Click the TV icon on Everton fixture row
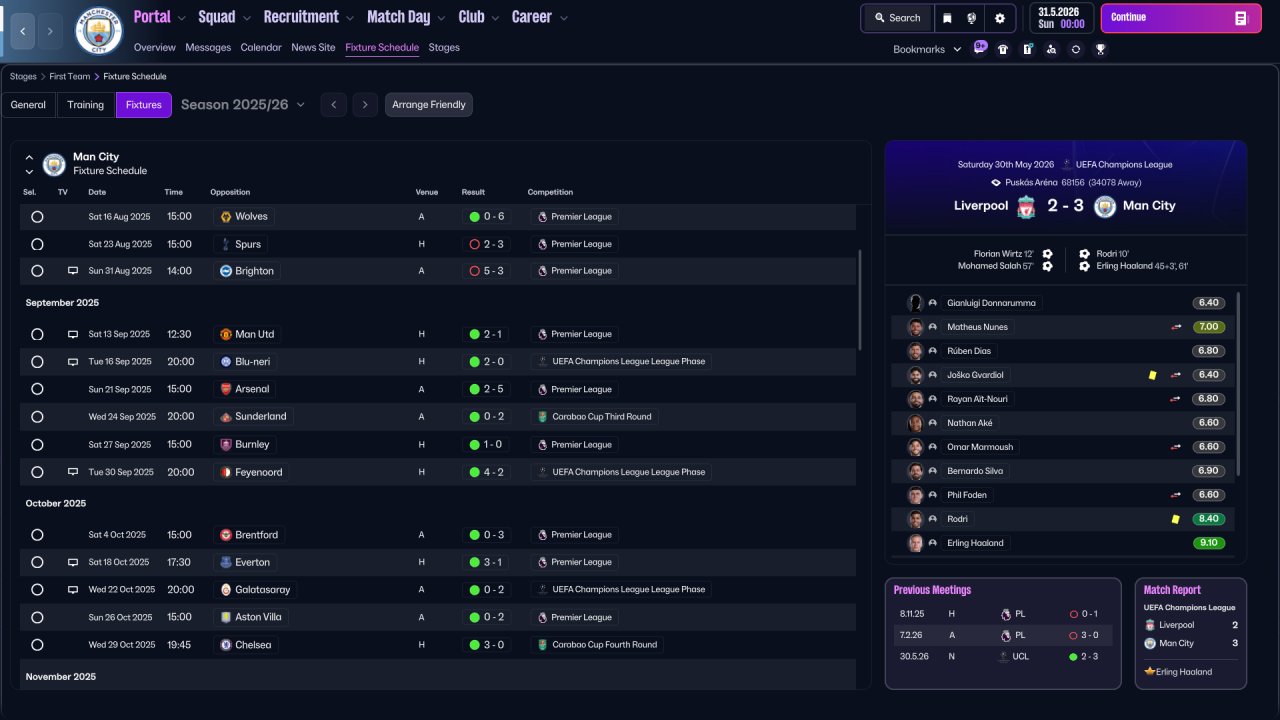This screenshot has height=720, width=1280. [73, 562]
